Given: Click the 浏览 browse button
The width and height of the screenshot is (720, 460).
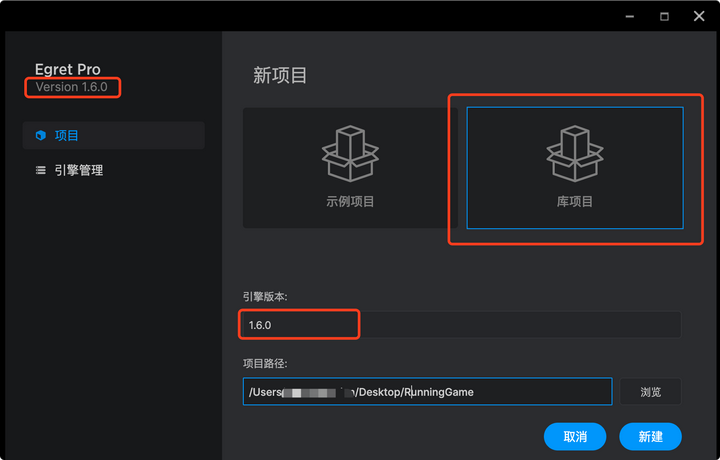Looking at the screenshot, I should (651, 392).
